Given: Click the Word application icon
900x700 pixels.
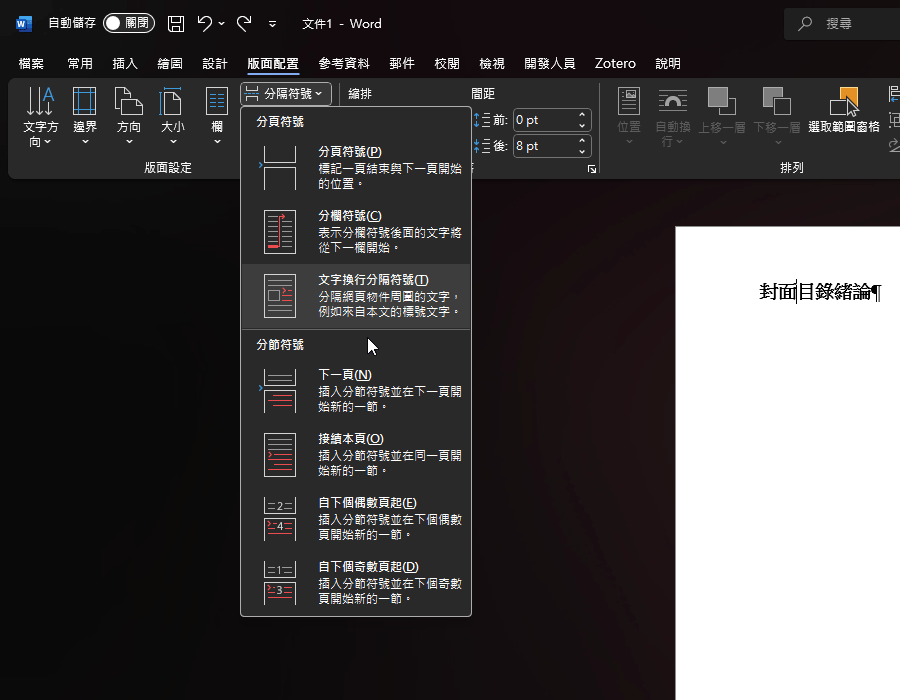Looking at the screenshot, I should (x=24, y=24).
